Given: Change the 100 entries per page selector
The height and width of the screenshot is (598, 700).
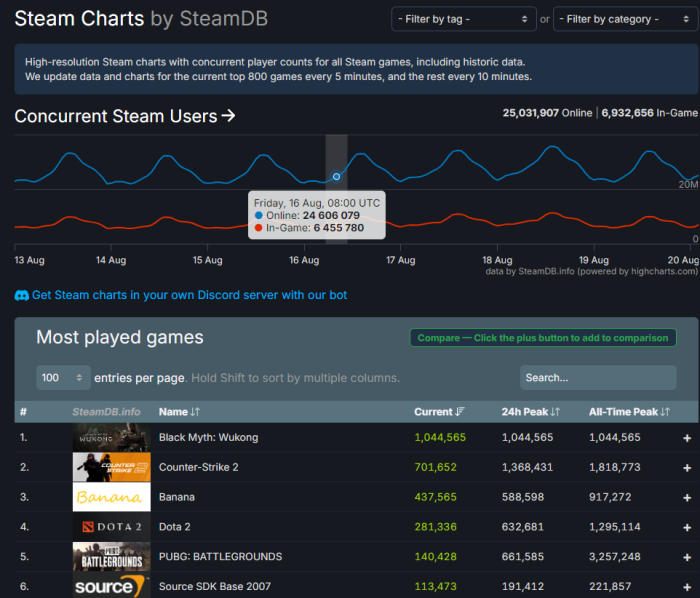Looking at the screenshot, I should (63, 378).
